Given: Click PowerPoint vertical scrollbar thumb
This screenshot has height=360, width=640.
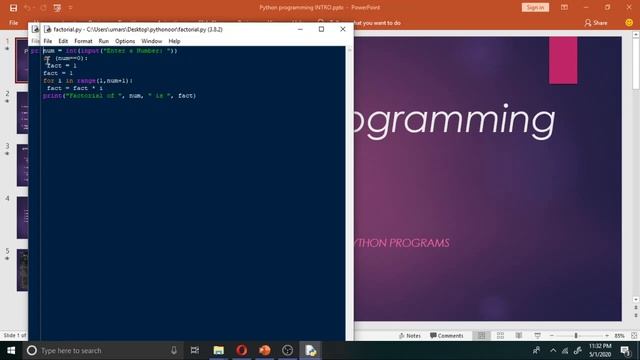Looking at the screenshot, I should point(636,64).
